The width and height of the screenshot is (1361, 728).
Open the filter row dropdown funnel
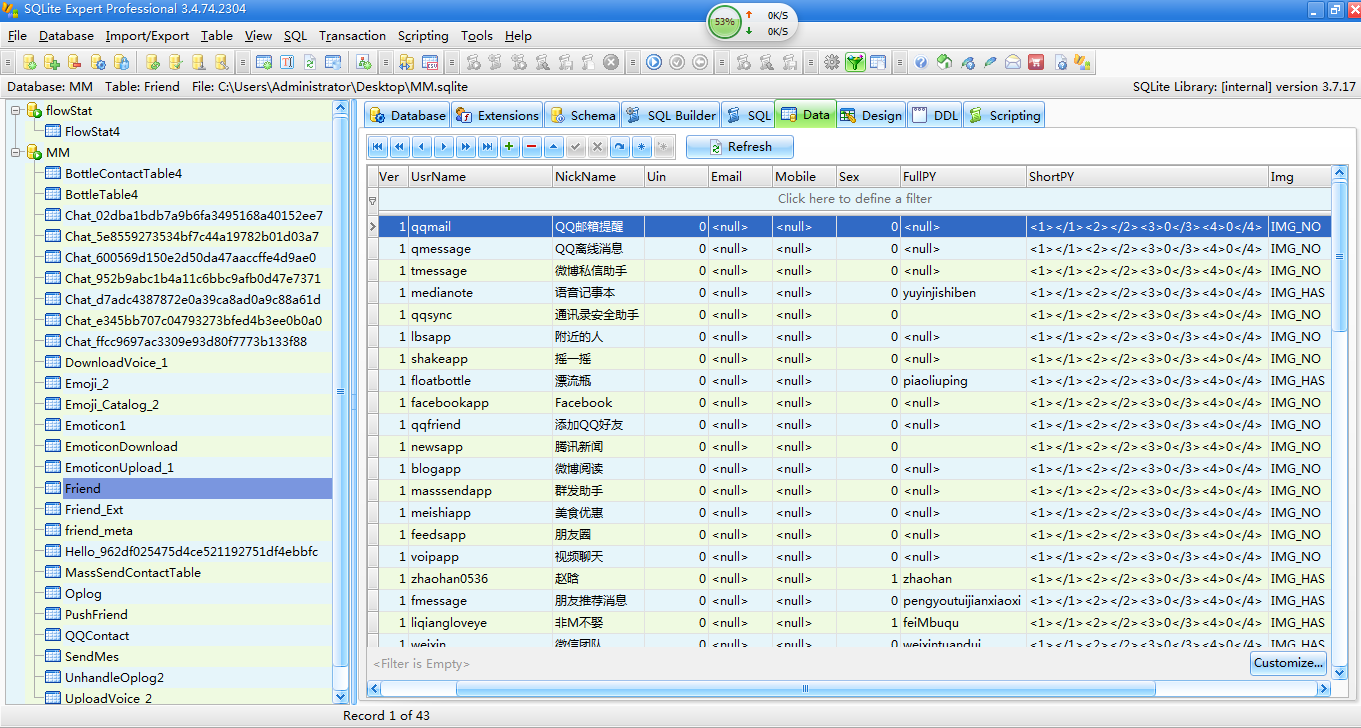373,199
